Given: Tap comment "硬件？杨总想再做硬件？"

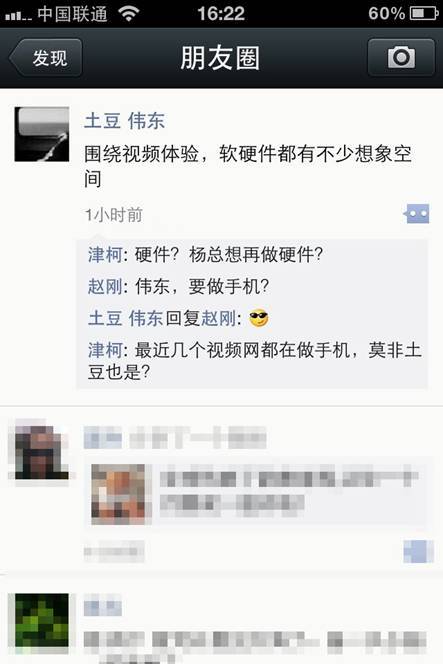Looking at the screenshot, I should [229, 255].
